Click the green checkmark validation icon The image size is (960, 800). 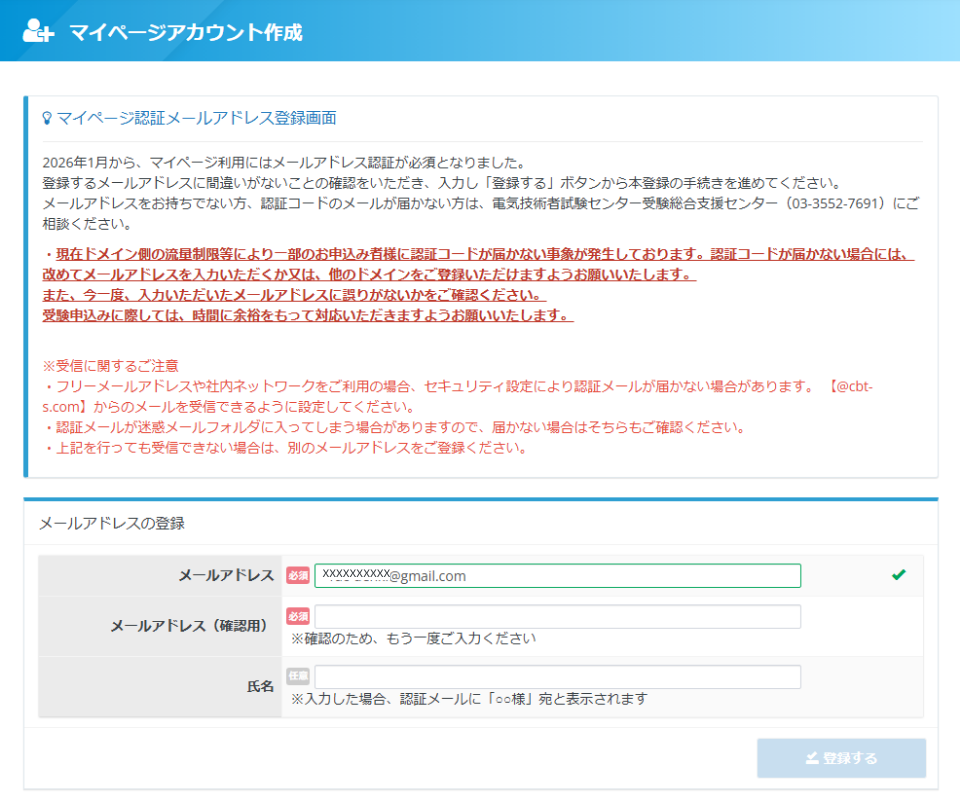click(898, 575)
